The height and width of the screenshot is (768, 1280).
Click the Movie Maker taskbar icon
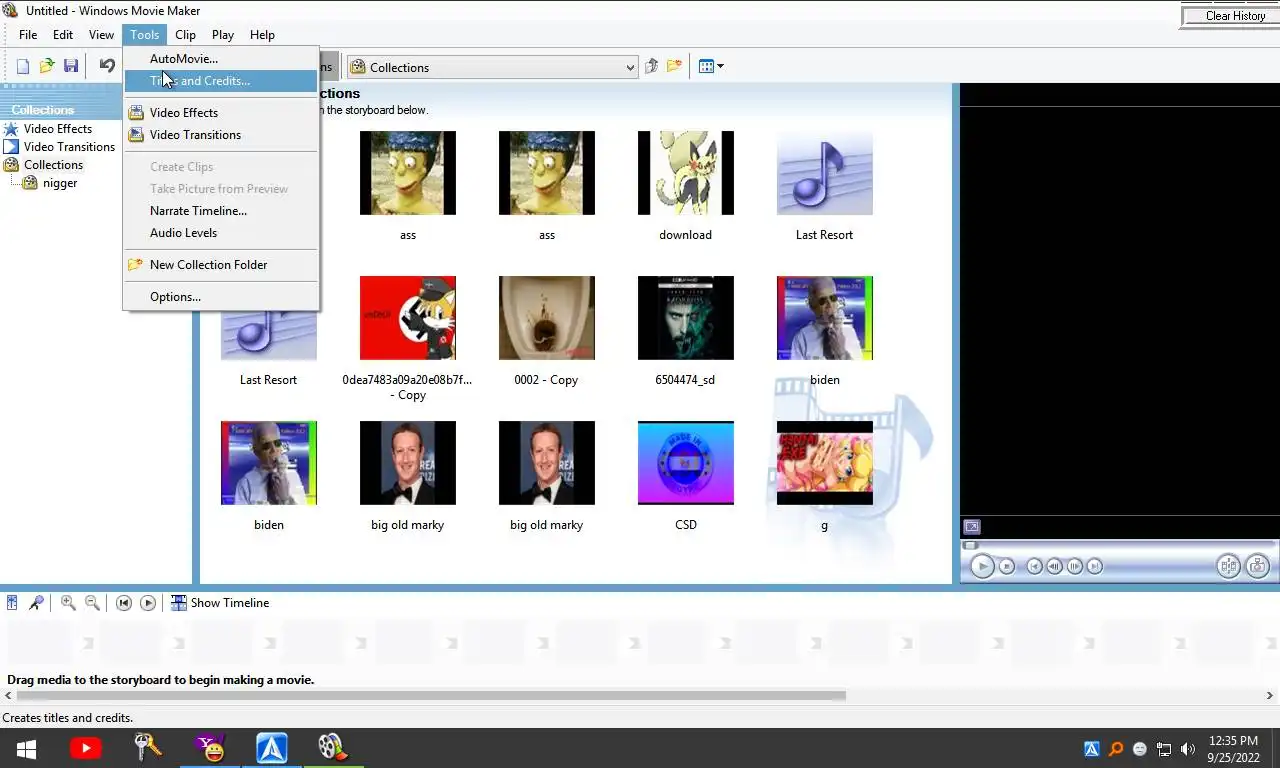point(333,748)
